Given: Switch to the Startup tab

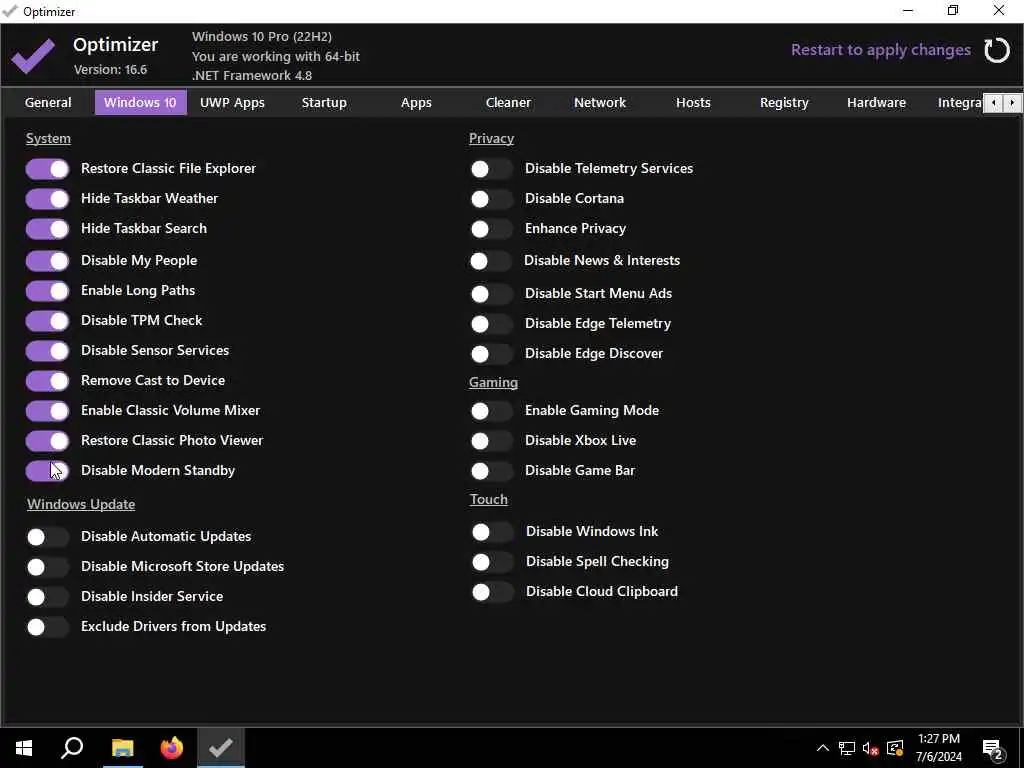Looking at the screenshot, I should pyautogui.click(x=324, y=103).
